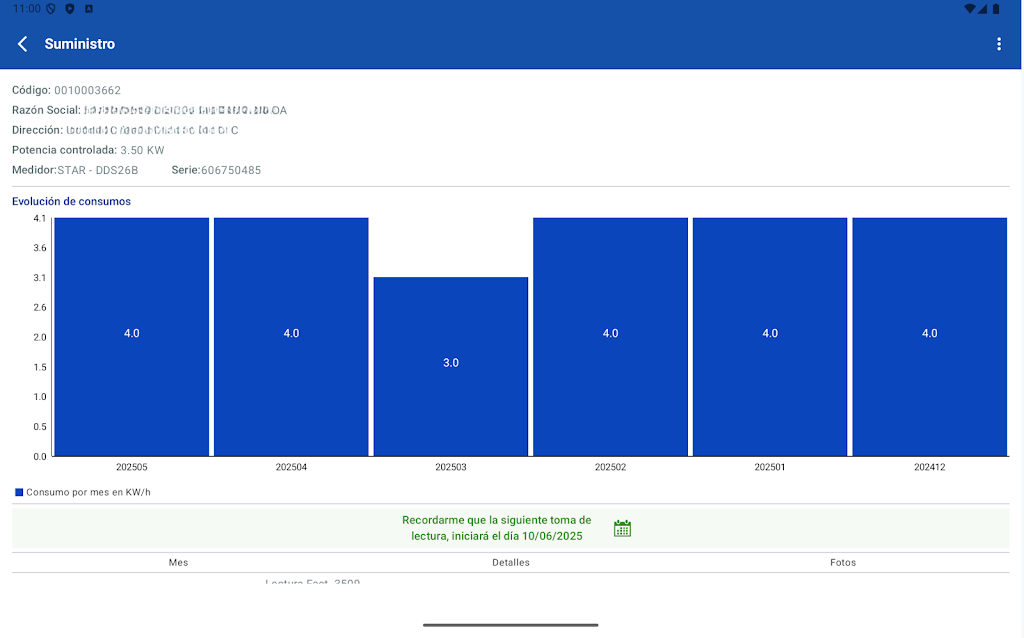The image size is (1024, 638).
Task: Tap the bottom navigation gesture handle
Action: click(x=511, y=625)
